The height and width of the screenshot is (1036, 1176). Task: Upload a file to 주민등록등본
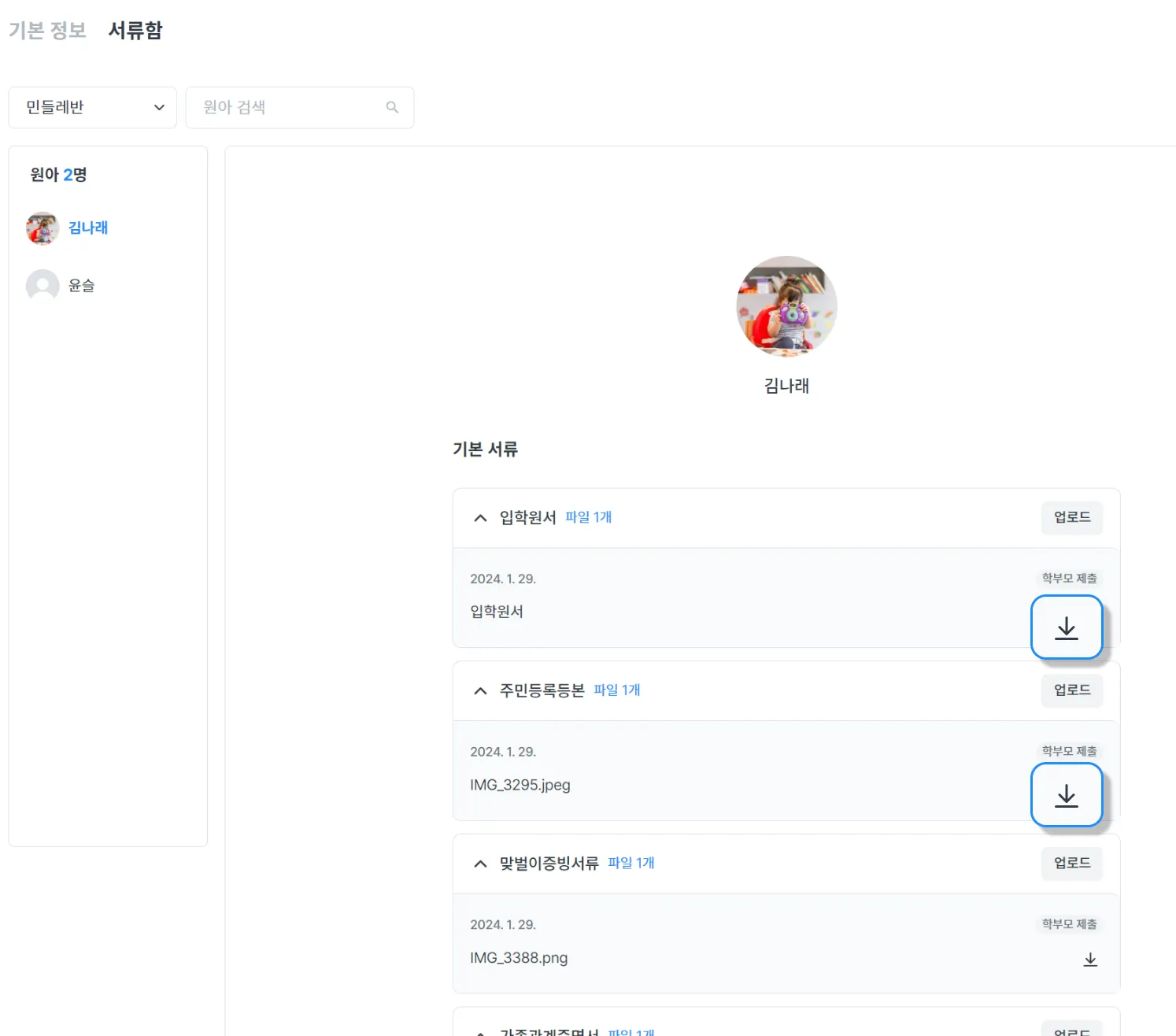[1072, 690]
